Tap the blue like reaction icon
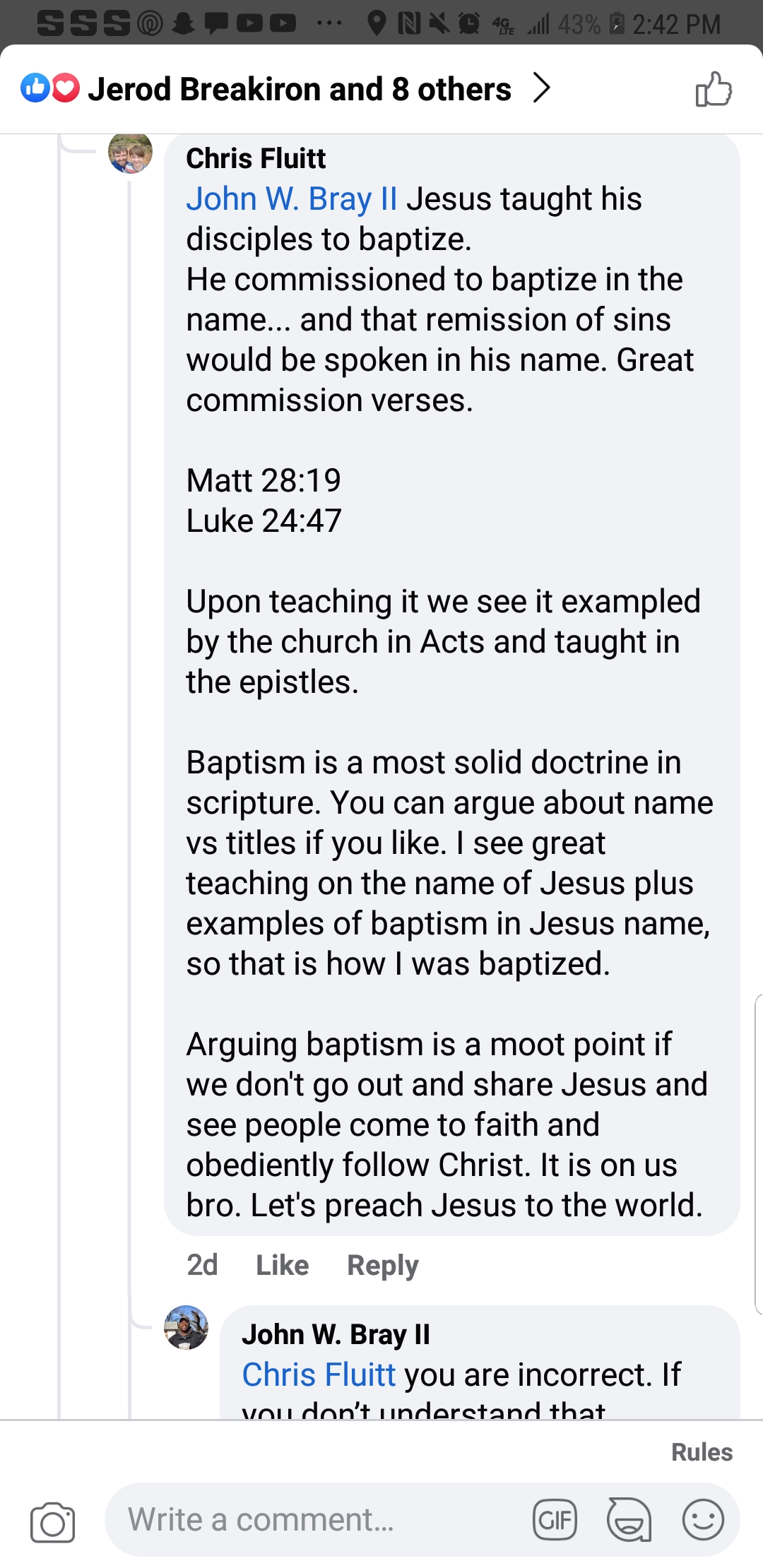This screenshot has height=1568, width=763. [35, 88]
